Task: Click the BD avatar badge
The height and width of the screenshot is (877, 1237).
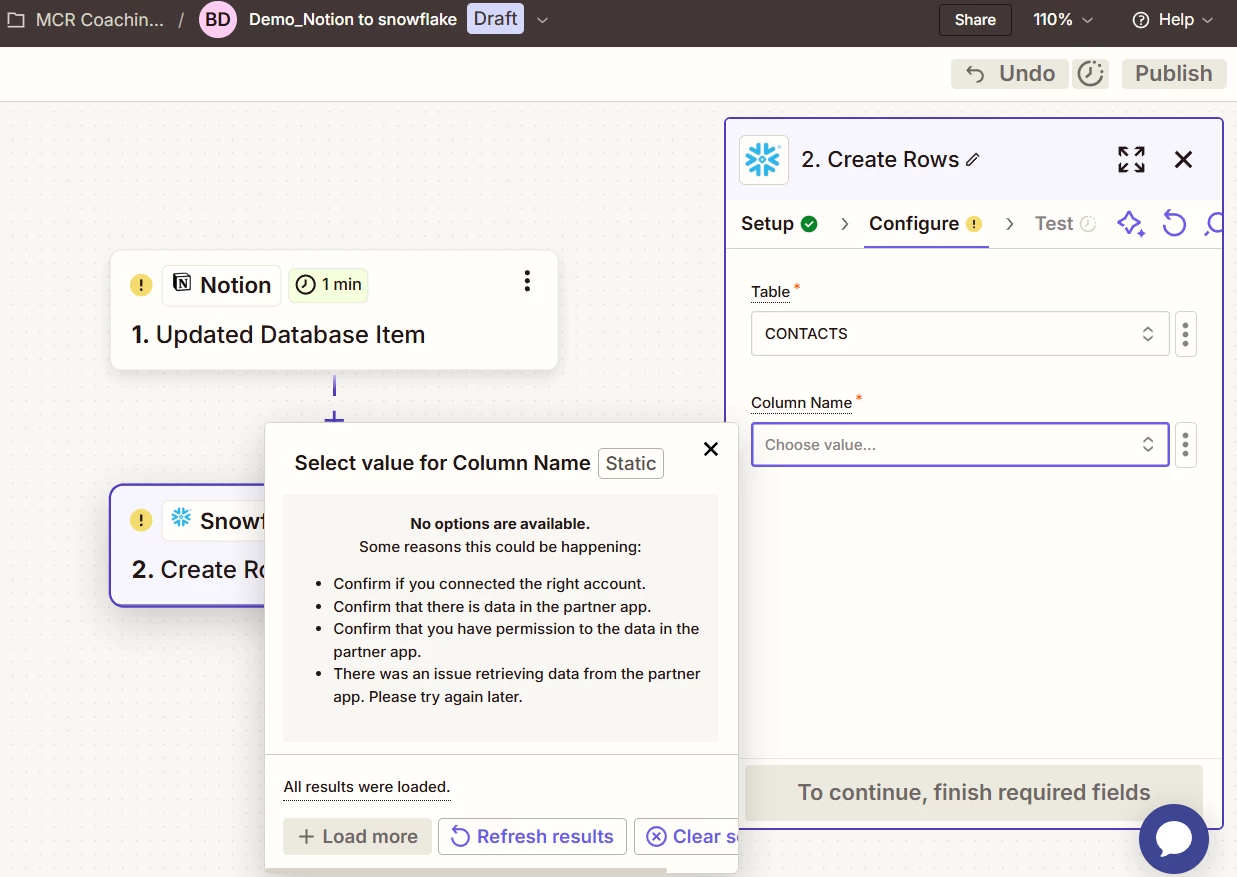Action: (x=218, y=19)
